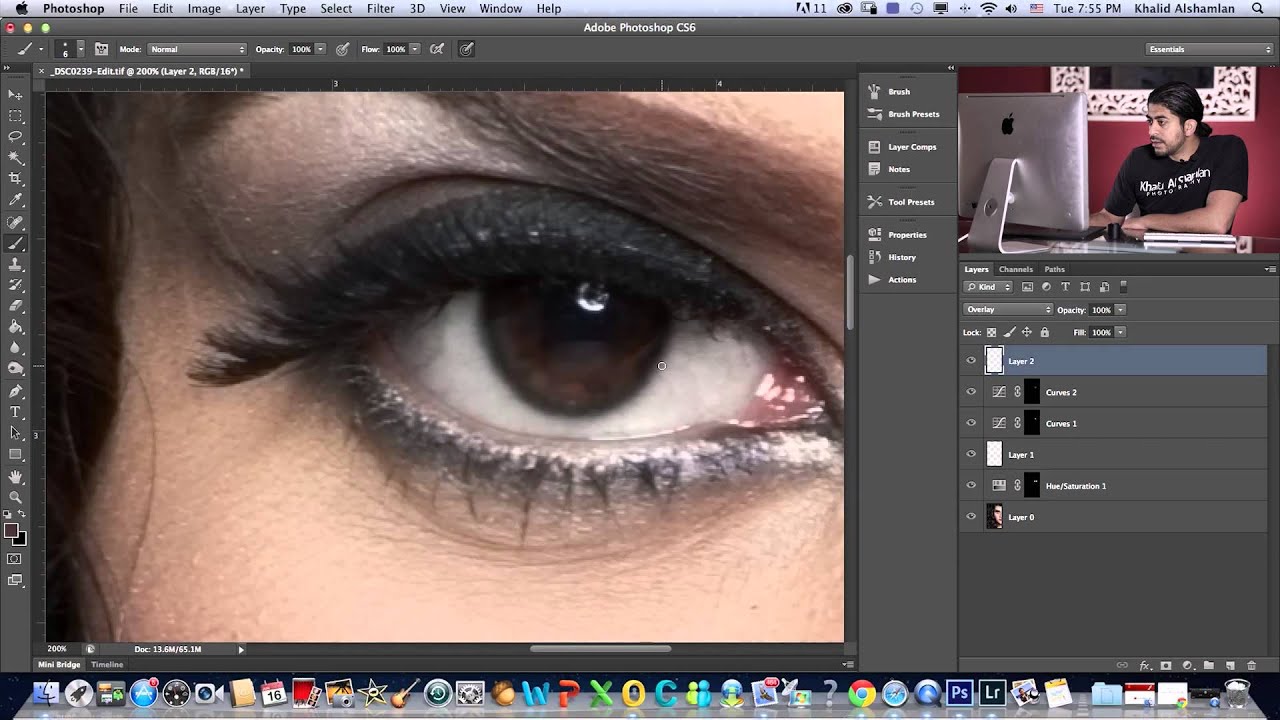The image size is (1280, 720).
Task: Open the layer style fx menu
Action: click(1144, 665)
